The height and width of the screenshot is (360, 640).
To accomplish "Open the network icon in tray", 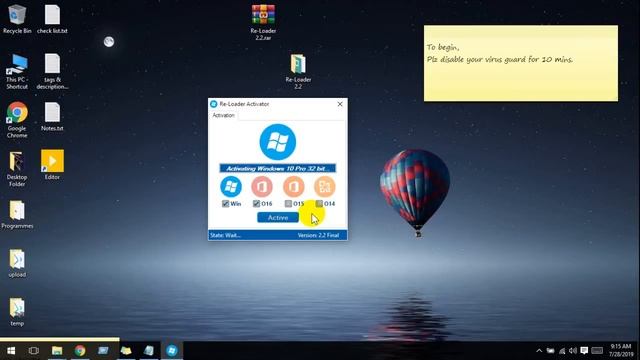I will click(x=562, y=351).
